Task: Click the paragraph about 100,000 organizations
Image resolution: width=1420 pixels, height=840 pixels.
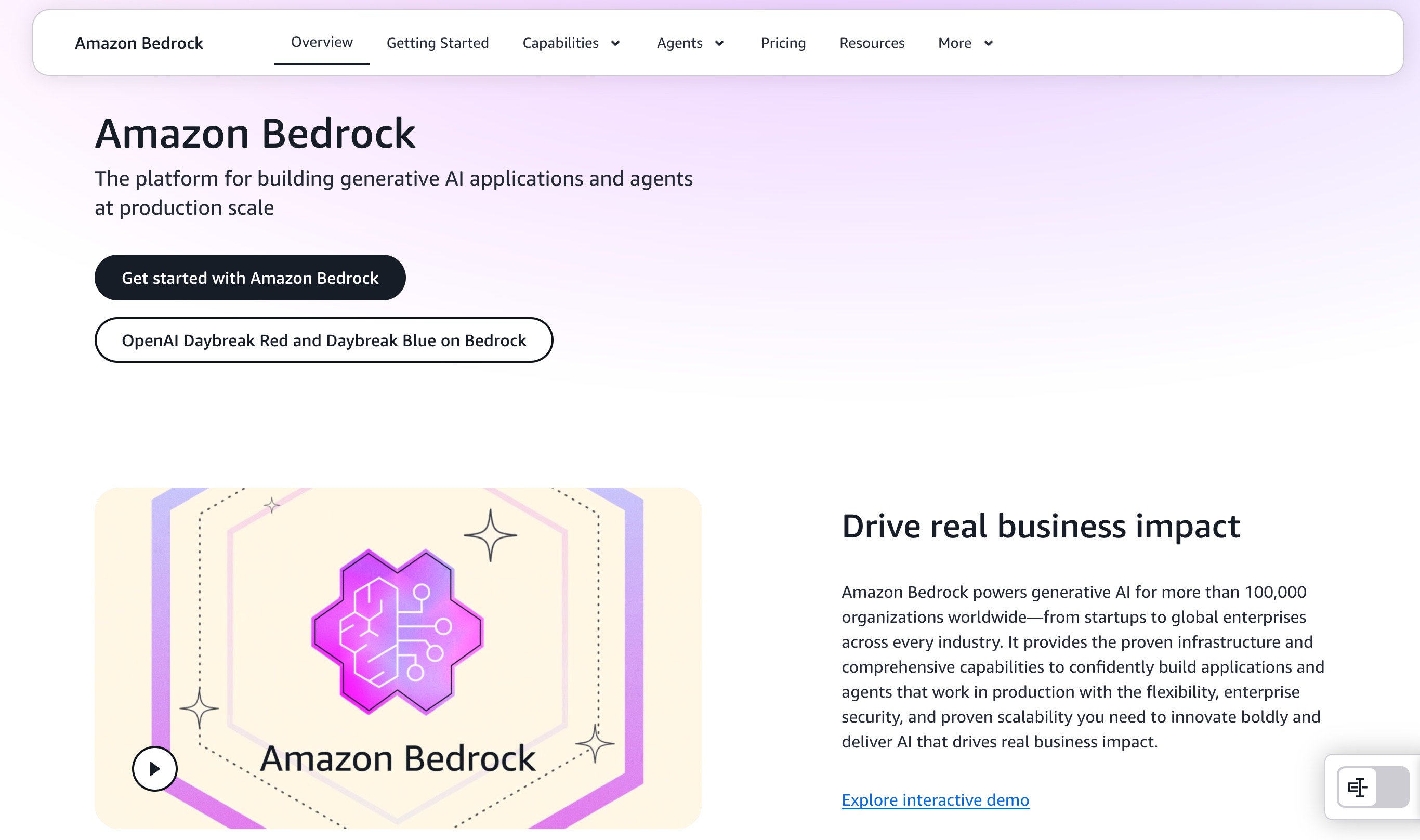Action: (x=1083, y=667)
